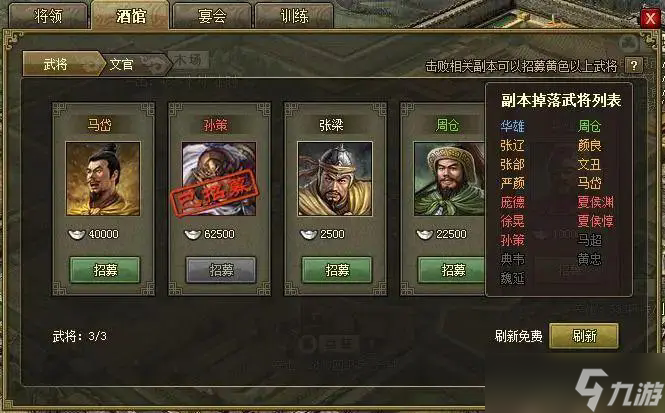Select the 周仓 general portrait
Screen dimensions: 665x413
click(x=450, y=179)
